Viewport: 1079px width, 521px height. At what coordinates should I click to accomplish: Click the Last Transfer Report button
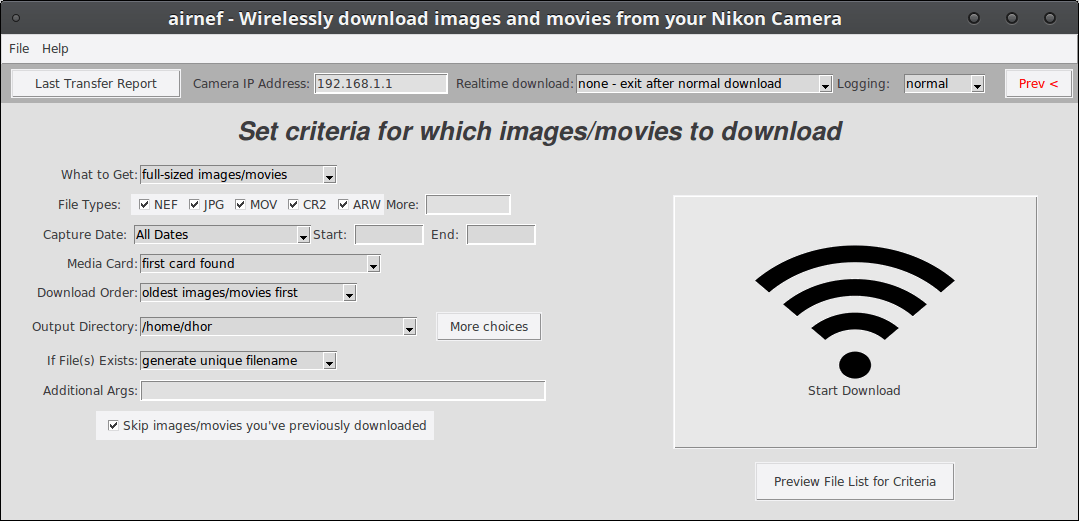pyautogui.click(x=96, y=84)
